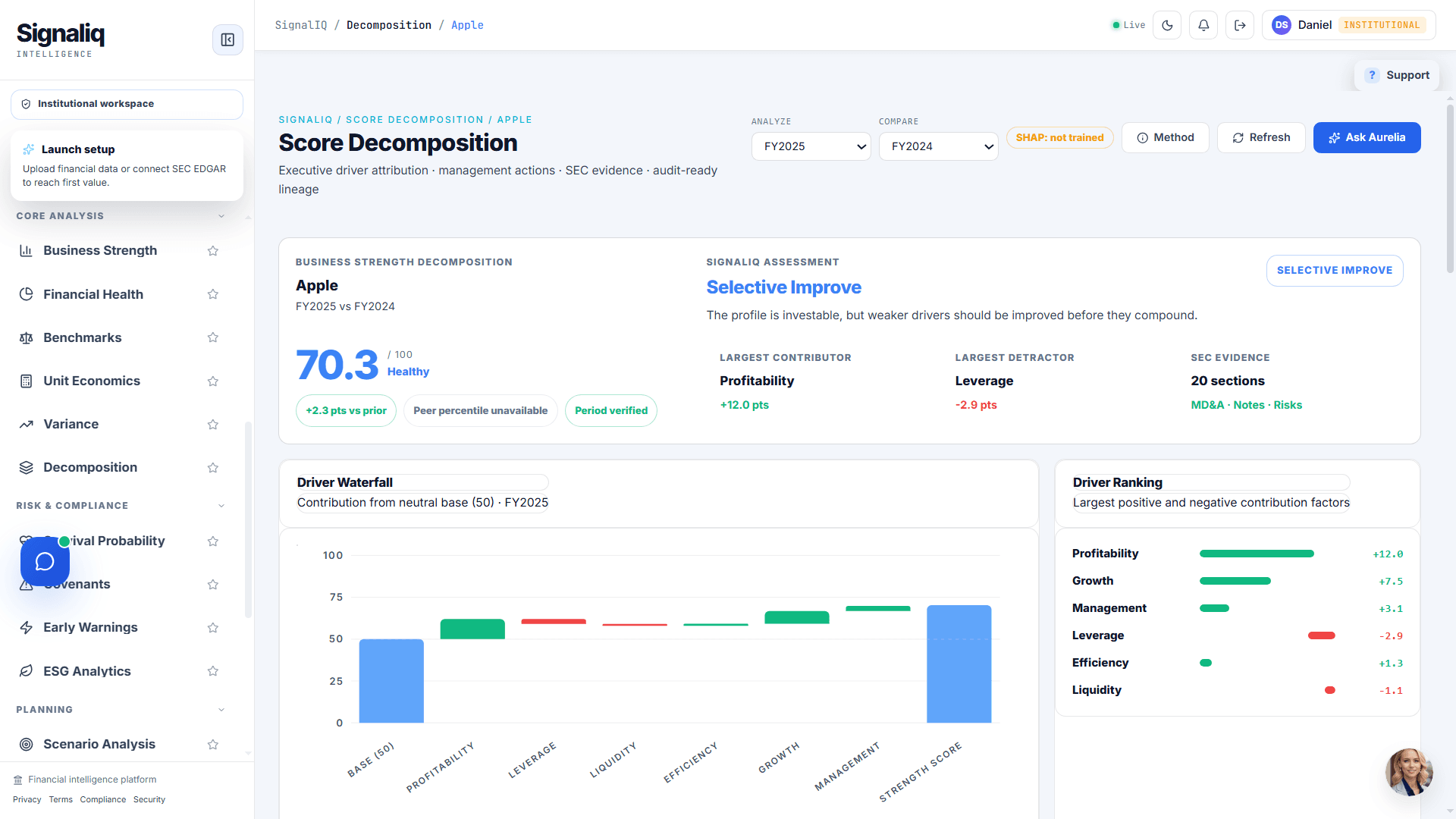The image size is (1456, 819).
Task: Click Growth ranking progress bar
Action: 1235,581
